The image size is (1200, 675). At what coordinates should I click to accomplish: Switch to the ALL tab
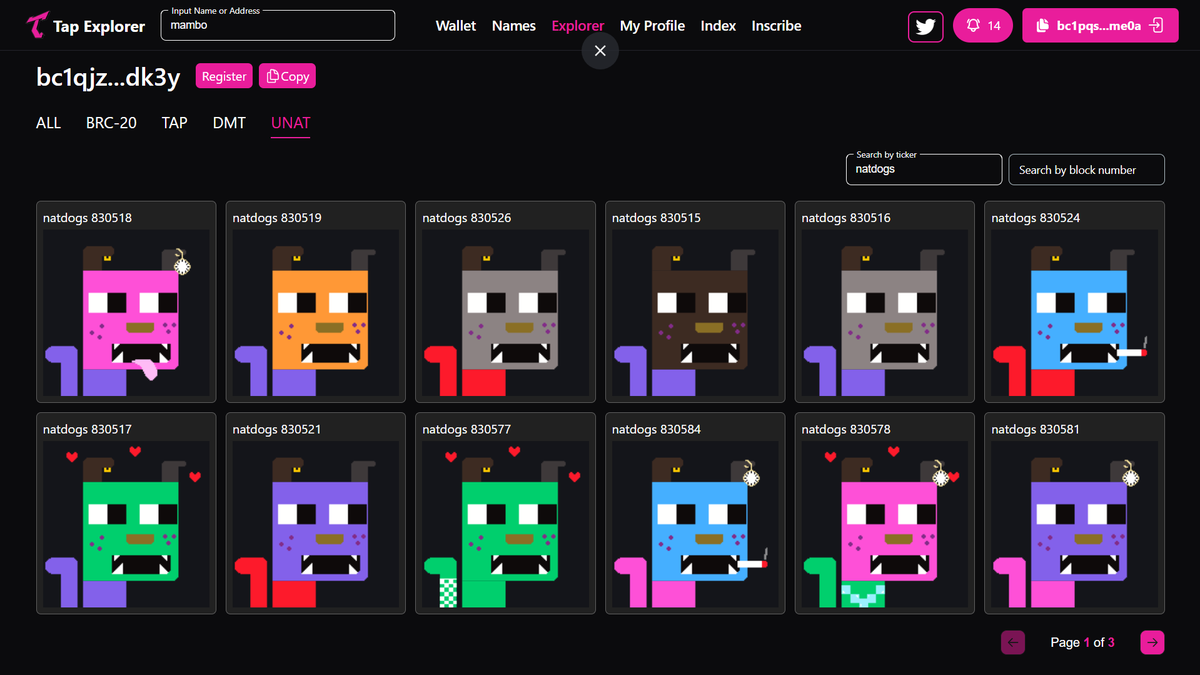(49, 123)
